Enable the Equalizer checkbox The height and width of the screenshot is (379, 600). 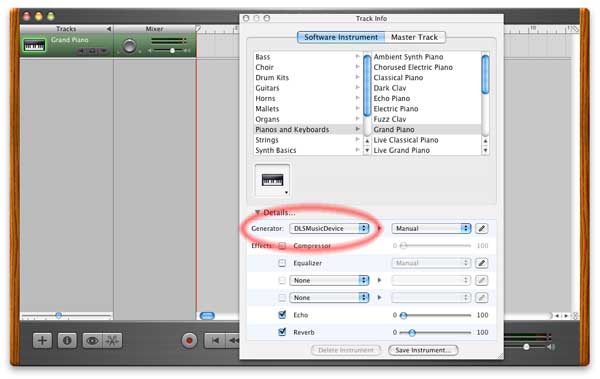point(282,263)
